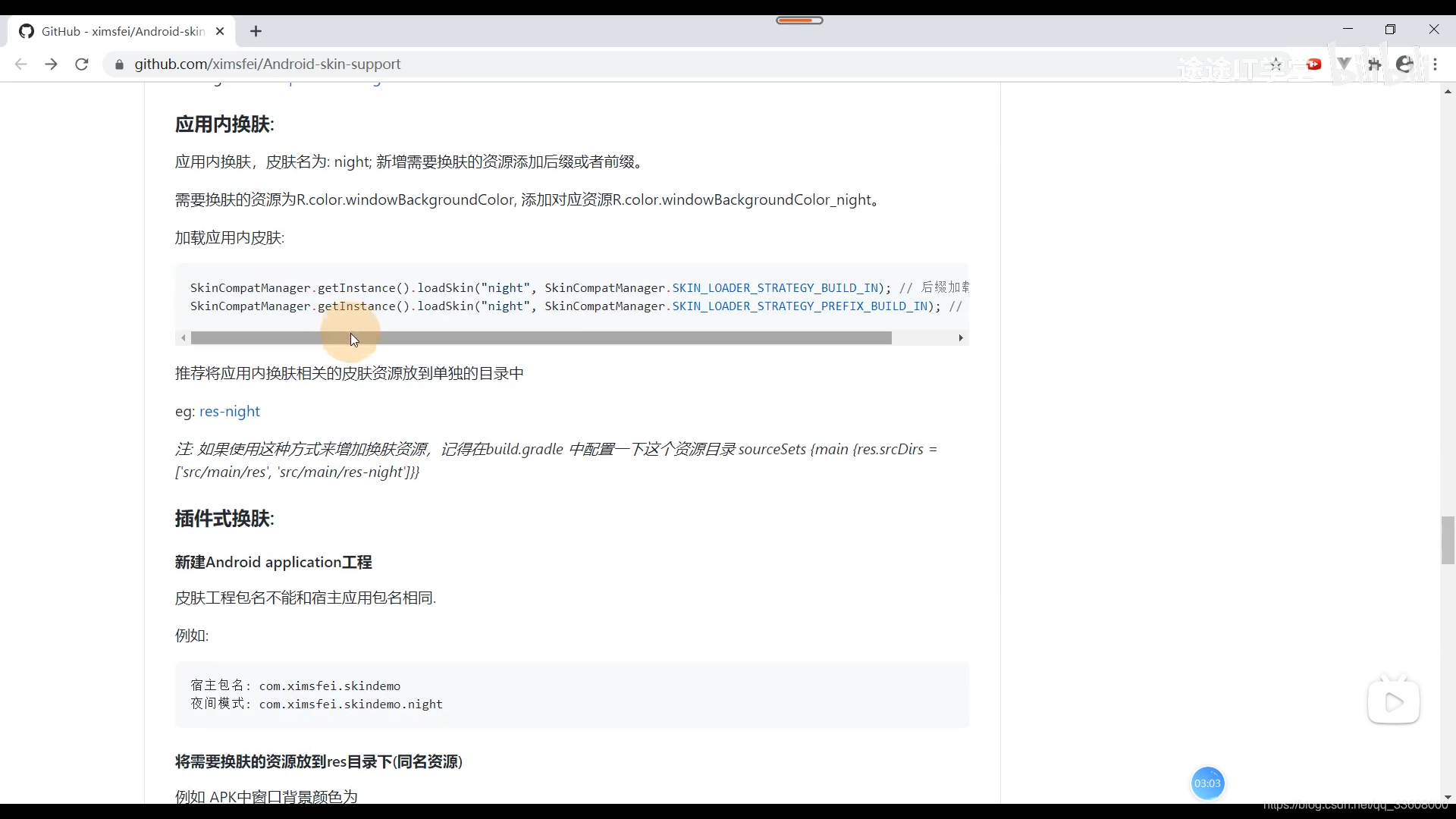Click SKIN_LOADER_STRATEGY_BUILD_IN in the code
Viewport: 1456px width, 819px height.
[x=775, y=288]
